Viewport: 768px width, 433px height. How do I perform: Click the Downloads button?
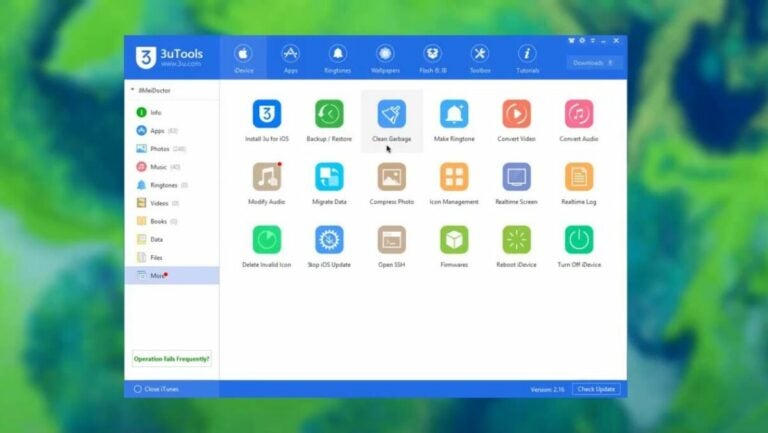pyautogui.click(x=594, y=63)
